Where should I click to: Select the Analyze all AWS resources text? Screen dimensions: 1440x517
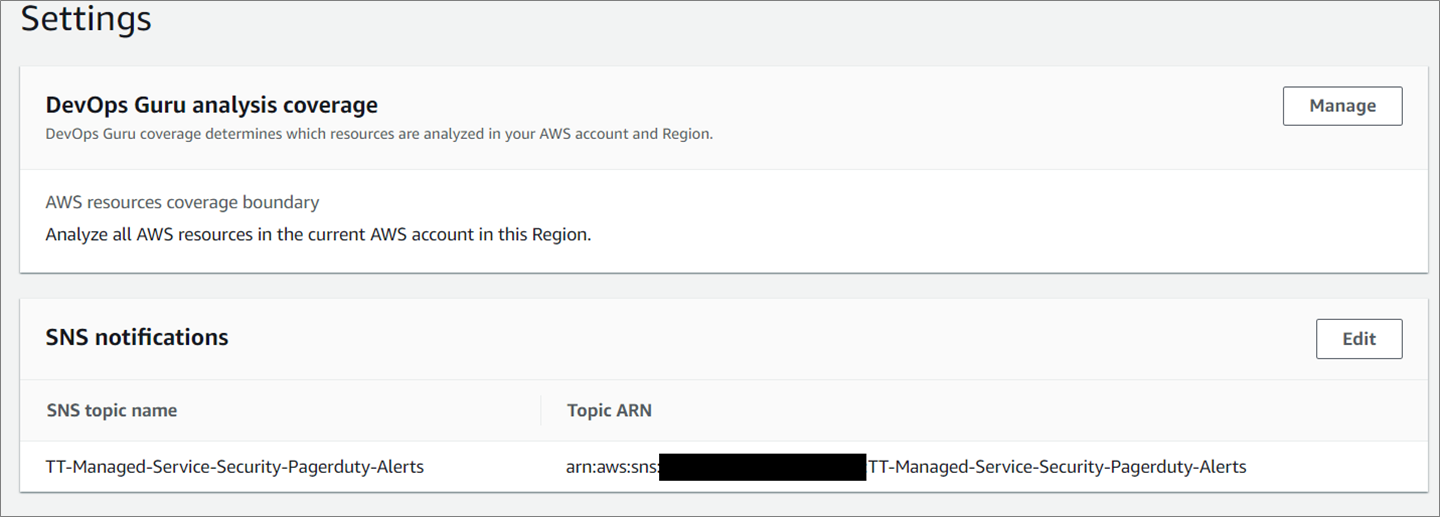coord(318,237)
